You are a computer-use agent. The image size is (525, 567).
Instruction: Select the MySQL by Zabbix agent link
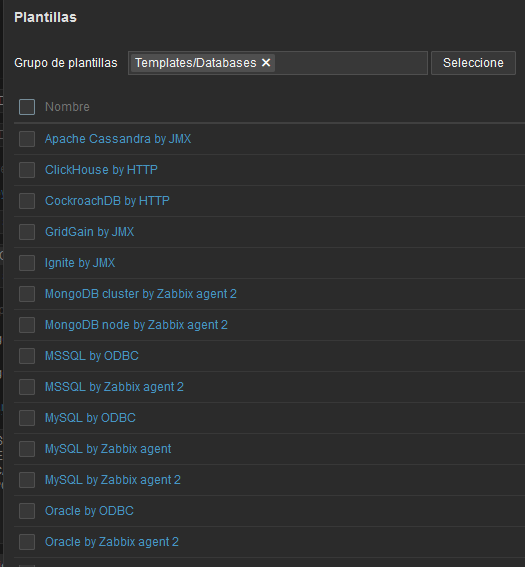click(108, 449)
